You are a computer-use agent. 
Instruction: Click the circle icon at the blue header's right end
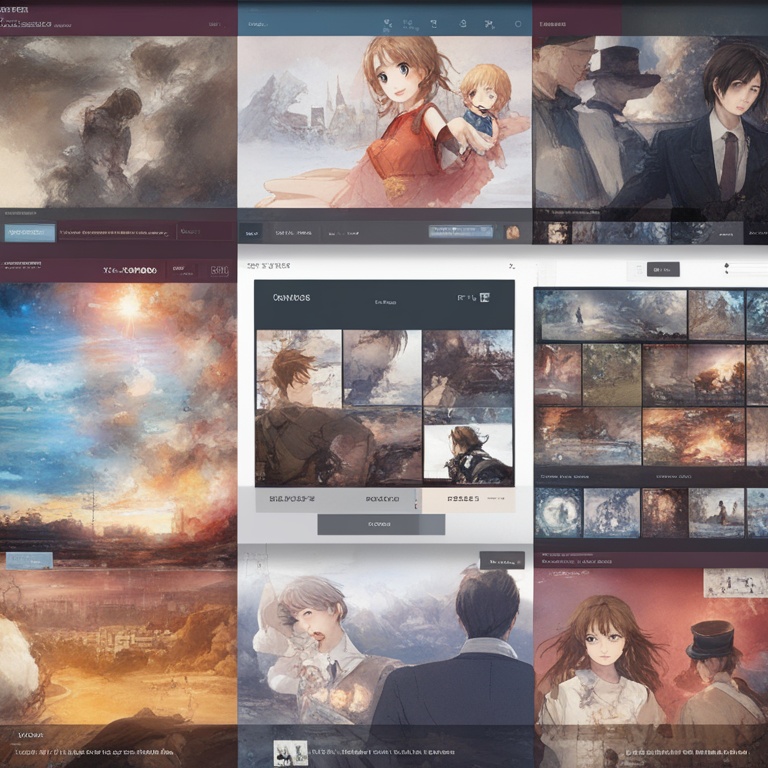click(518, 23)
